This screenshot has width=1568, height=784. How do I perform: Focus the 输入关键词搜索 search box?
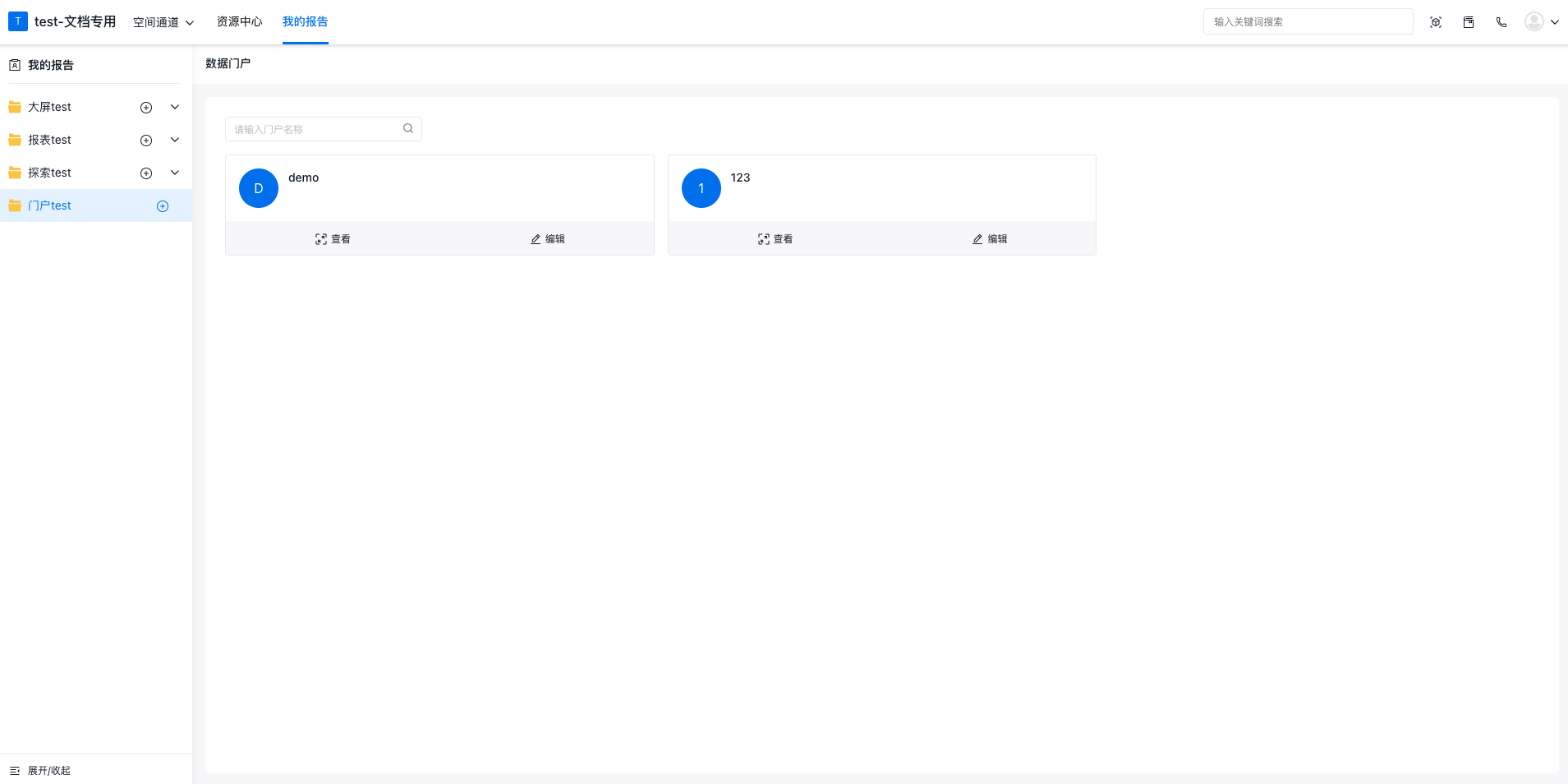pyautogui.click(x=1308, y=21)
